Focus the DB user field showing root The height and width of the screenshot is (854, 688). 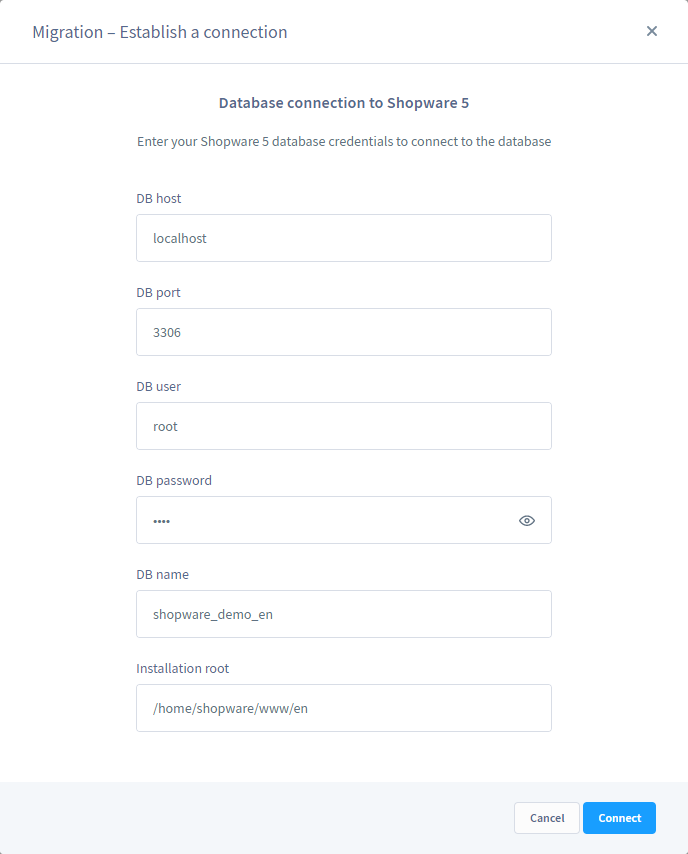pos(344,426)
